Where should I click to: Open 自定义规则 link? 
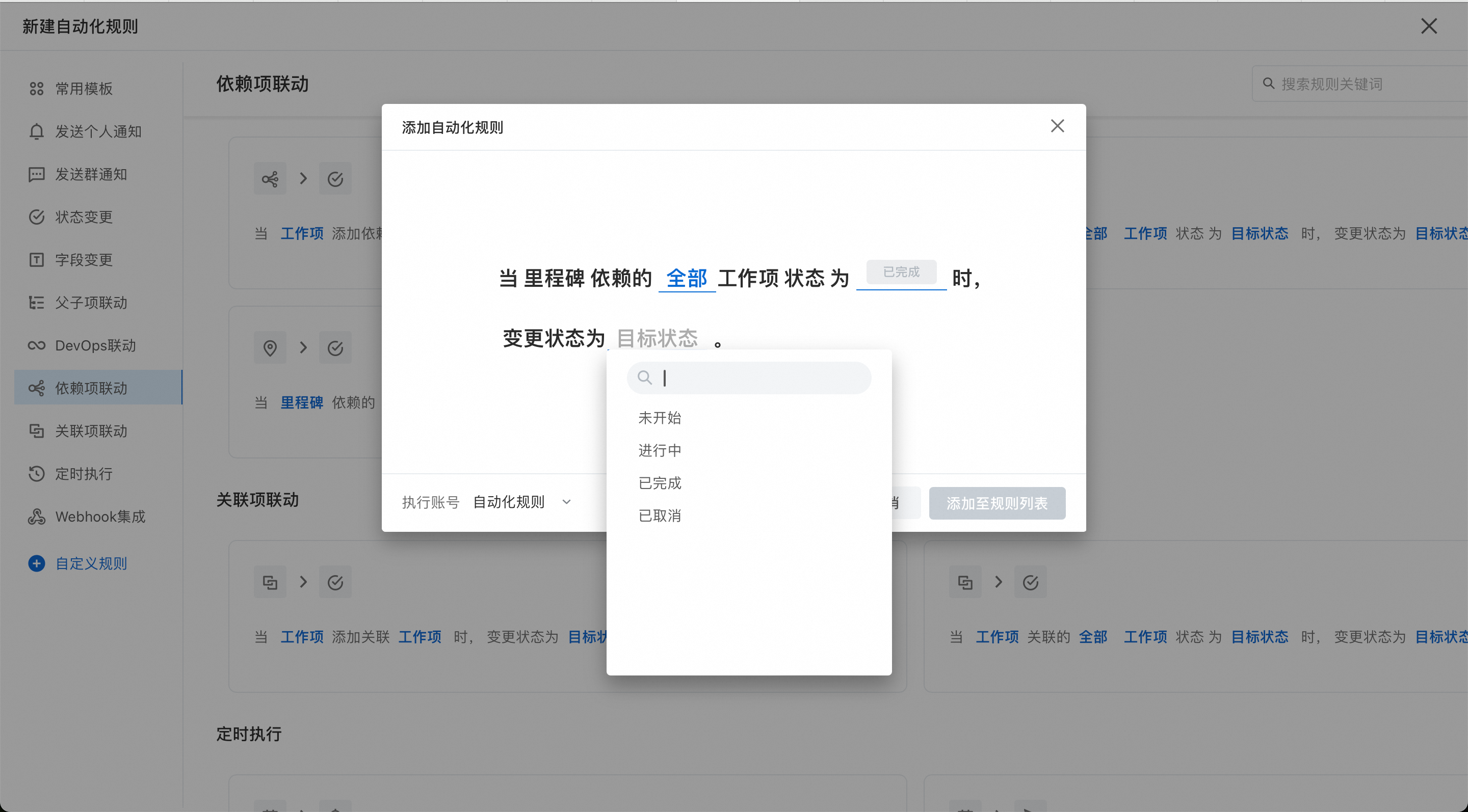(91, 563)
